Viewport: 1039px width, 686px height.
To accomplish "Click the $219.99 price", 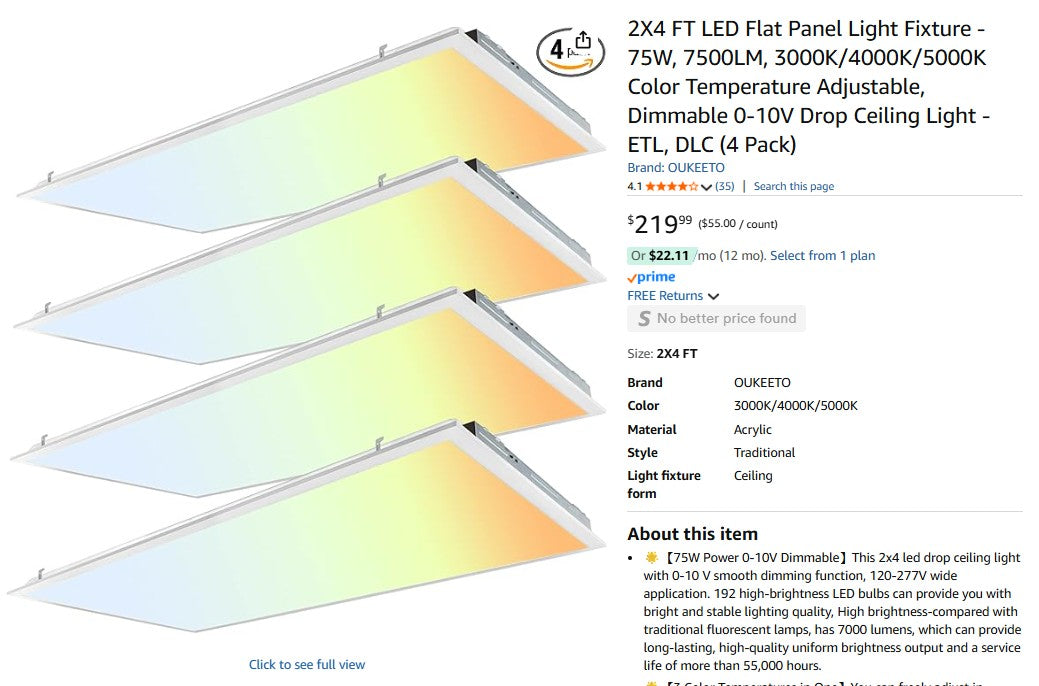I will 659,222.
